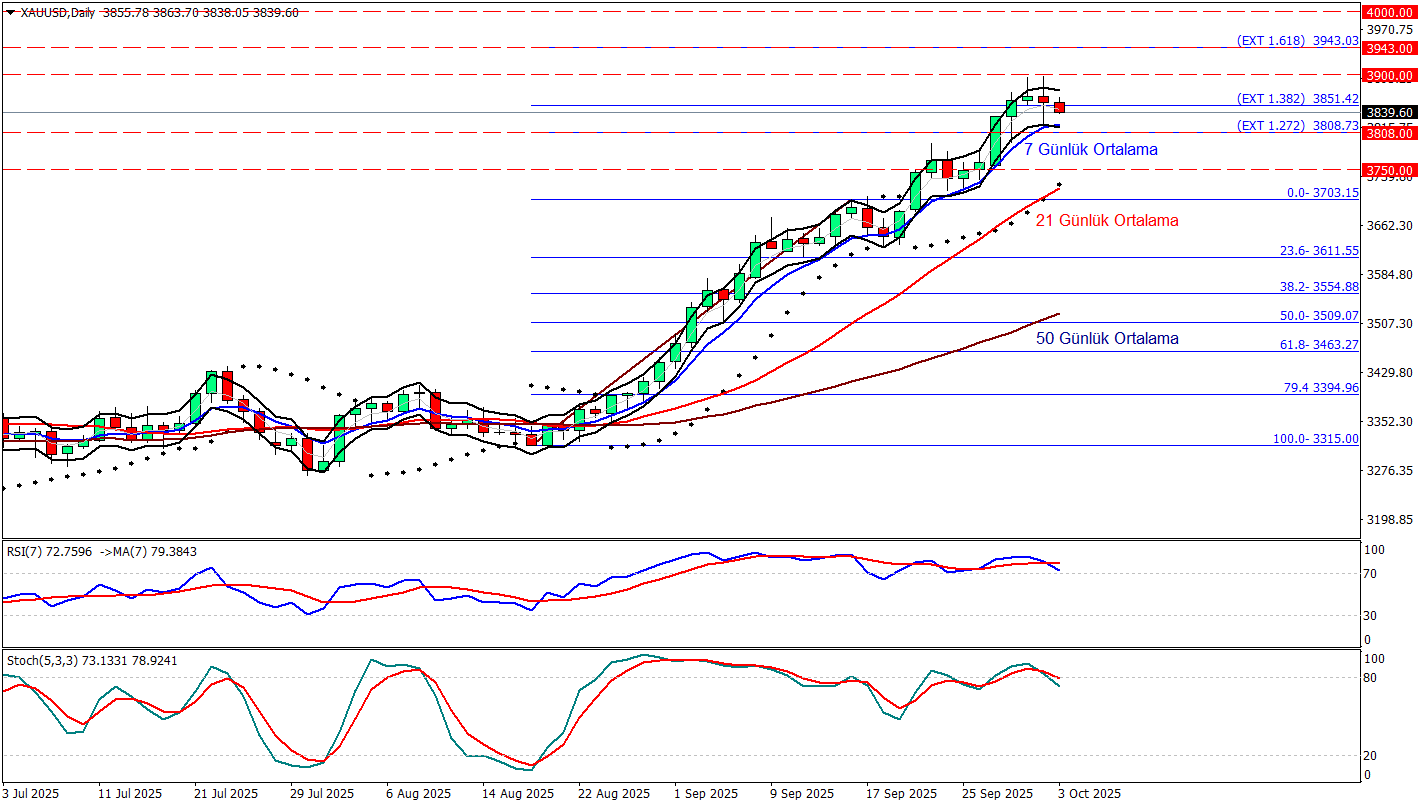Click the latest Parabolic SAR dot above the 21-day average
Screen dimensions: 1424x806
1059,185
